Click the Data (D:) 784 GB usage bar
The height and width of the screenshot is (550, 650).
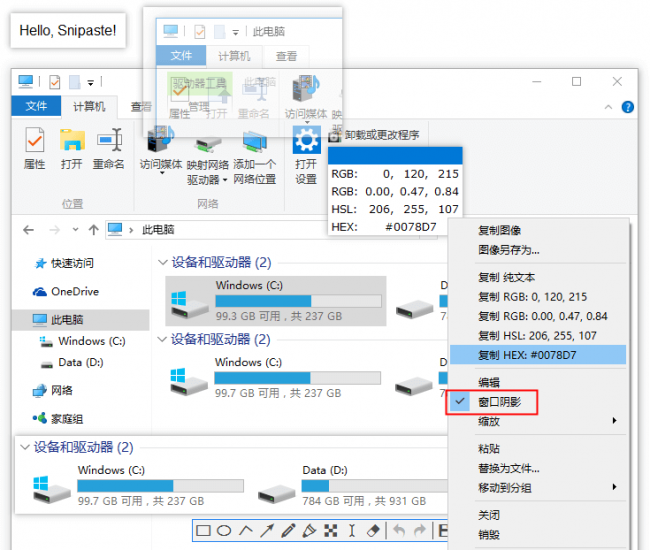(x=375, y=485)
